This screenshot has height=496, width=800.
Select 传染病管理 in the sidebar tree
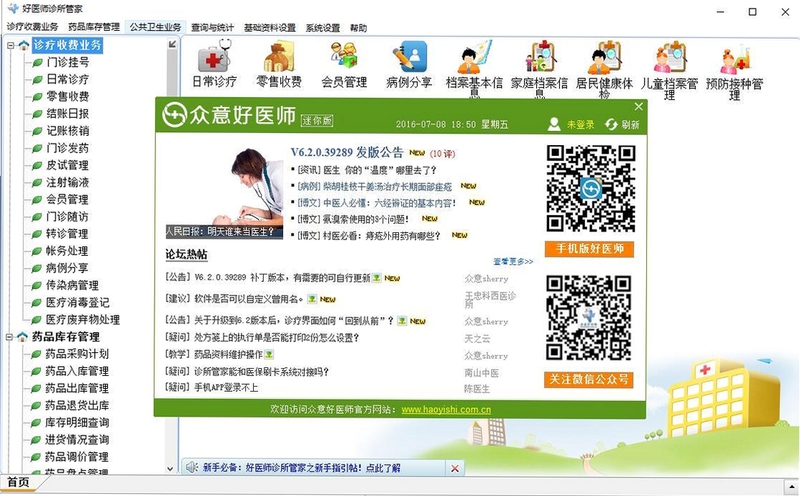coord(72,285)
